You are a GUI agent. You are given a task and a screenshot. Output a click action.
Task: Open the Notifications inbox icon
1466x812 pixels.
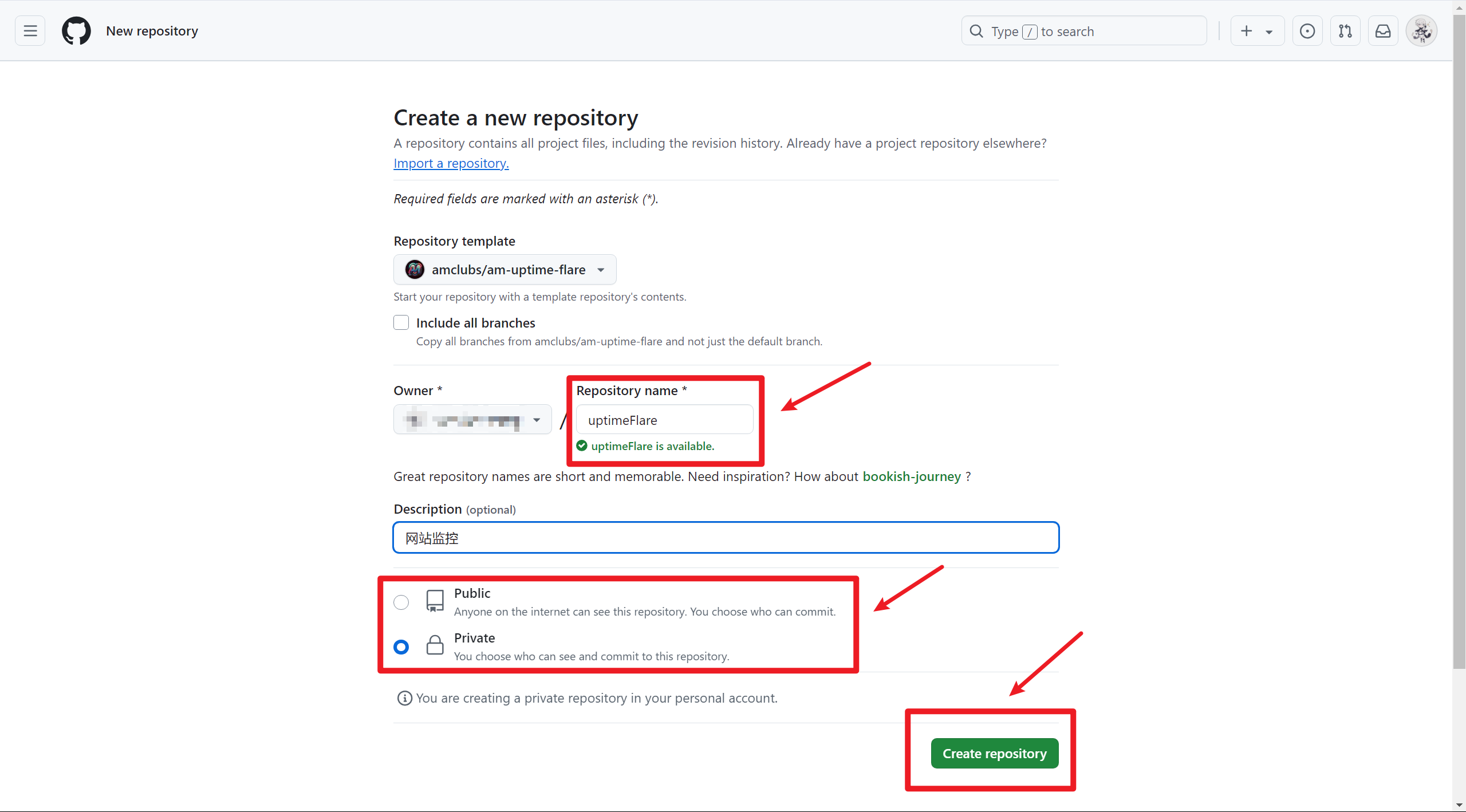coord(1383,31)
